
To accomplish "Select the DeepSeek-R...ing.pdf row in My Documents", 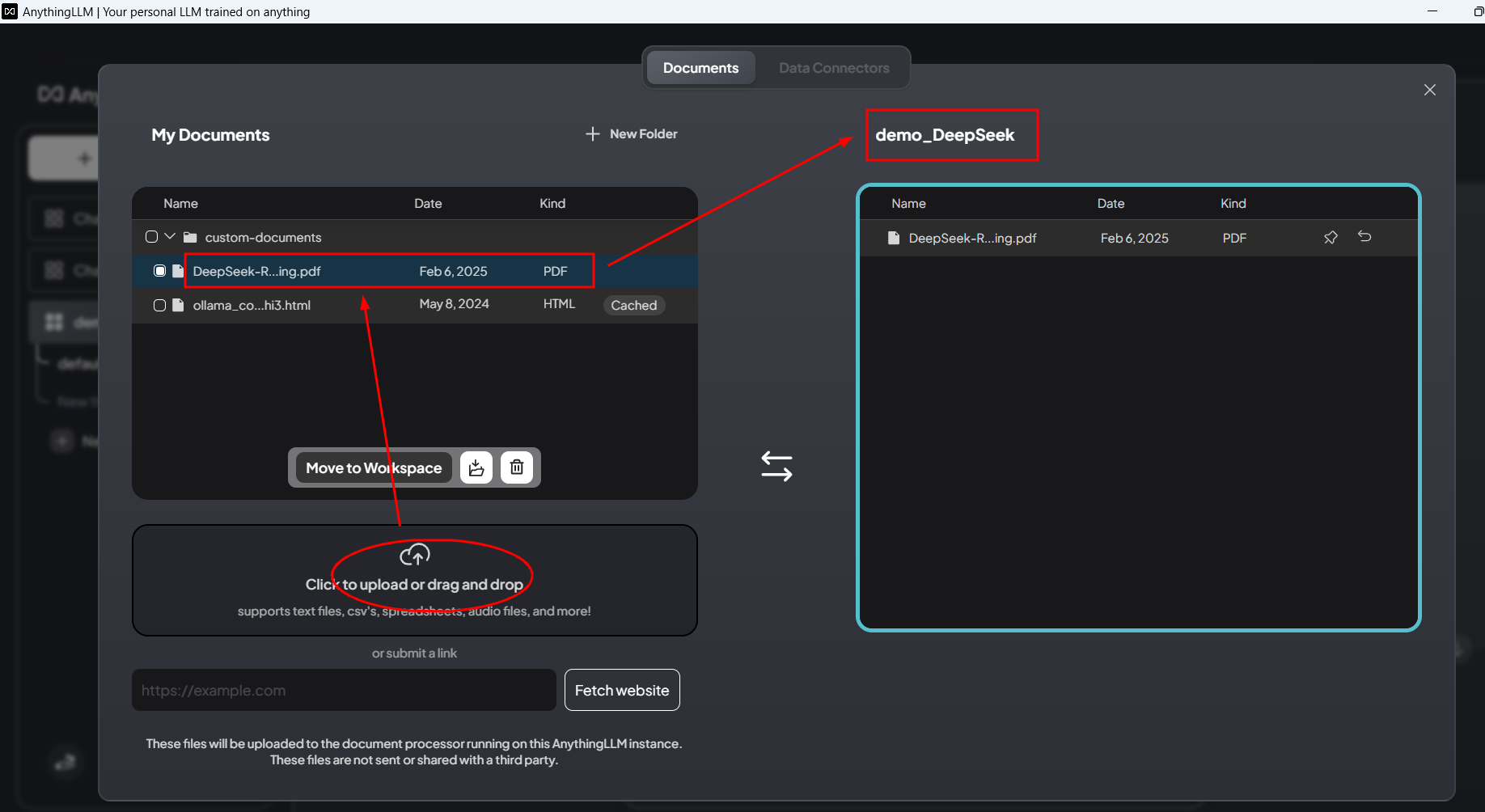I will pyautogui.click(x=415, y=271).
